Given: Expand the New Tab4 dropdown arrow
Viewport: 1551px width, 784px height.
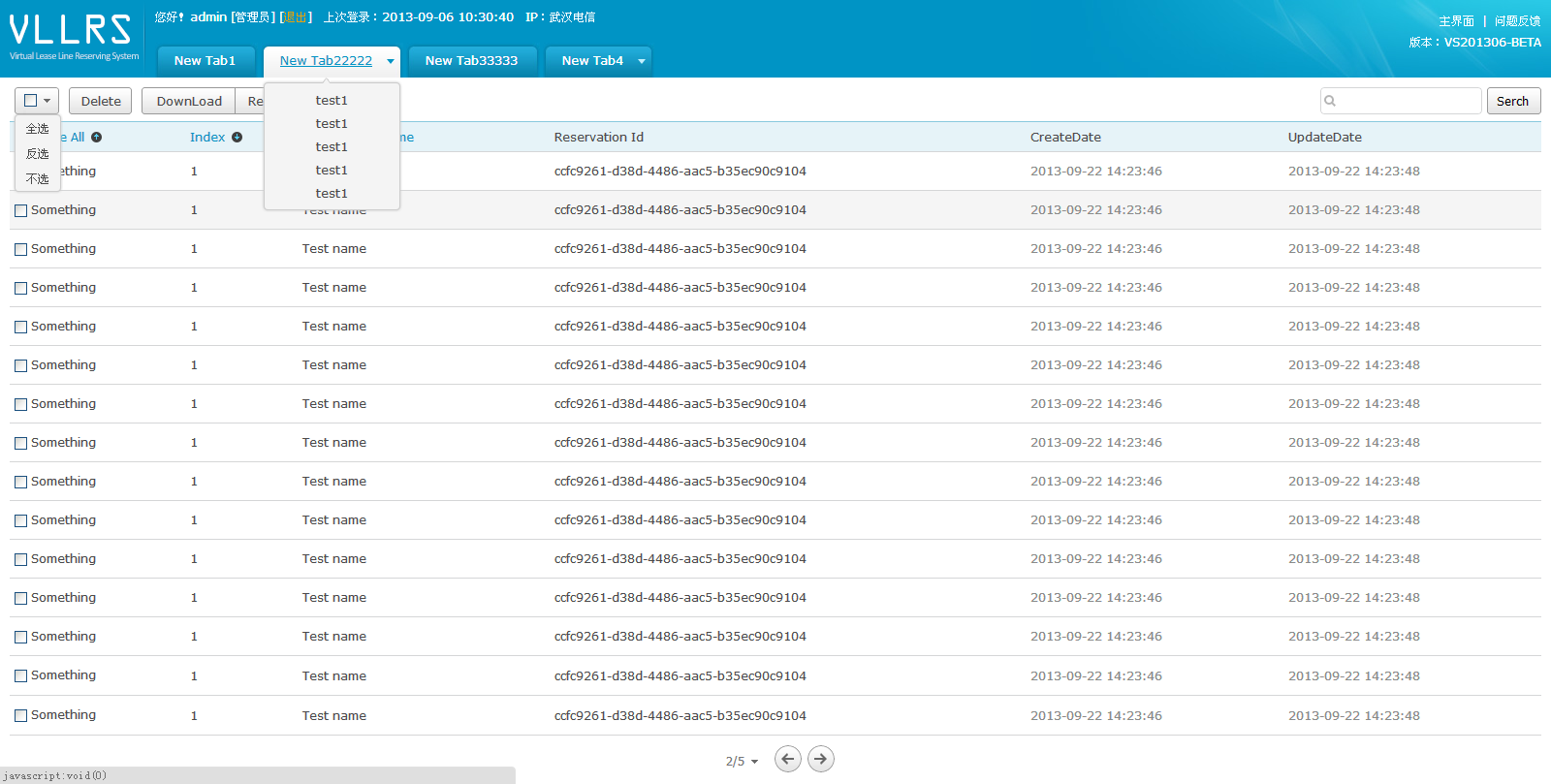Looking at the screenshot, I should 642,61.
